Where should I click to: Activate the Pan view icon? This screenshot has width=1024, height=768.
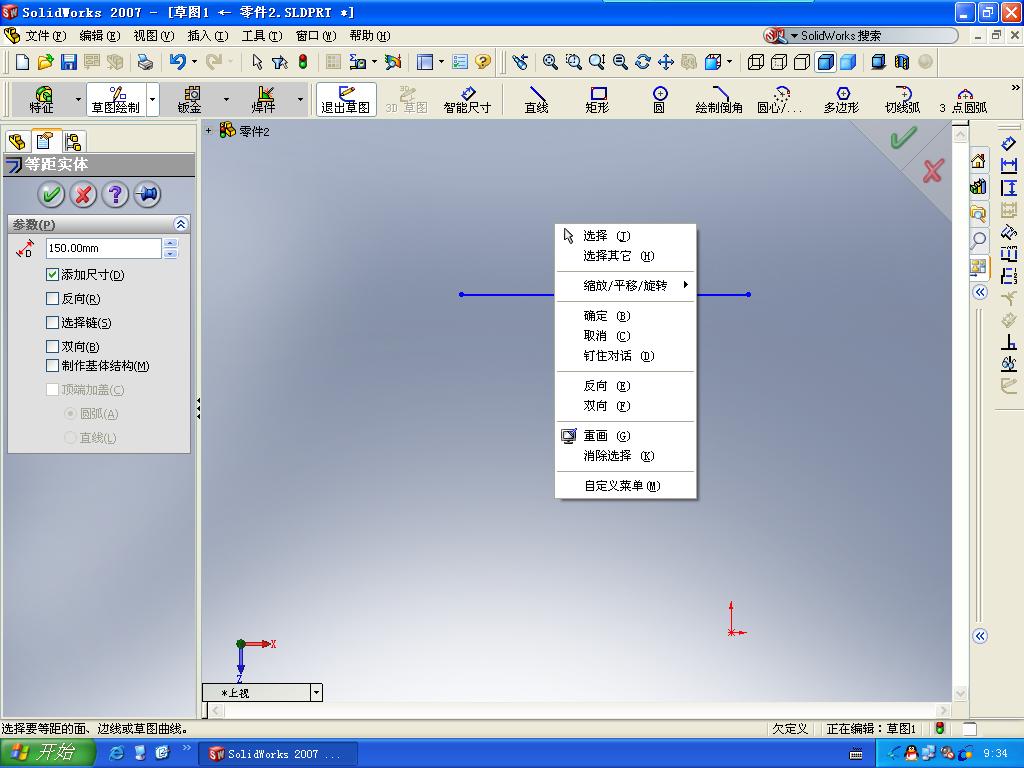coord(665,62)
